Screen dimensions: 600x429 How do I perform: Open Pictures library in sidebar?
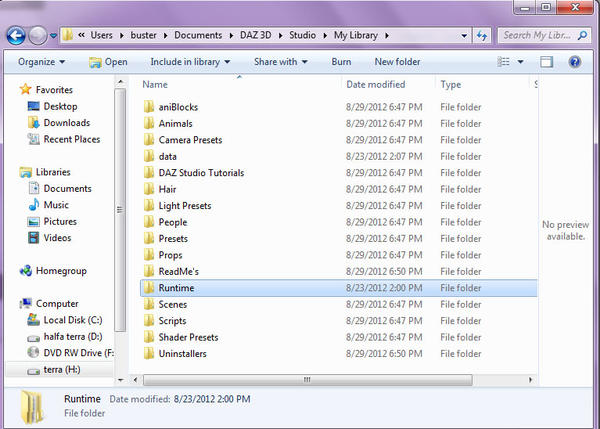click(x=60, y=221)
